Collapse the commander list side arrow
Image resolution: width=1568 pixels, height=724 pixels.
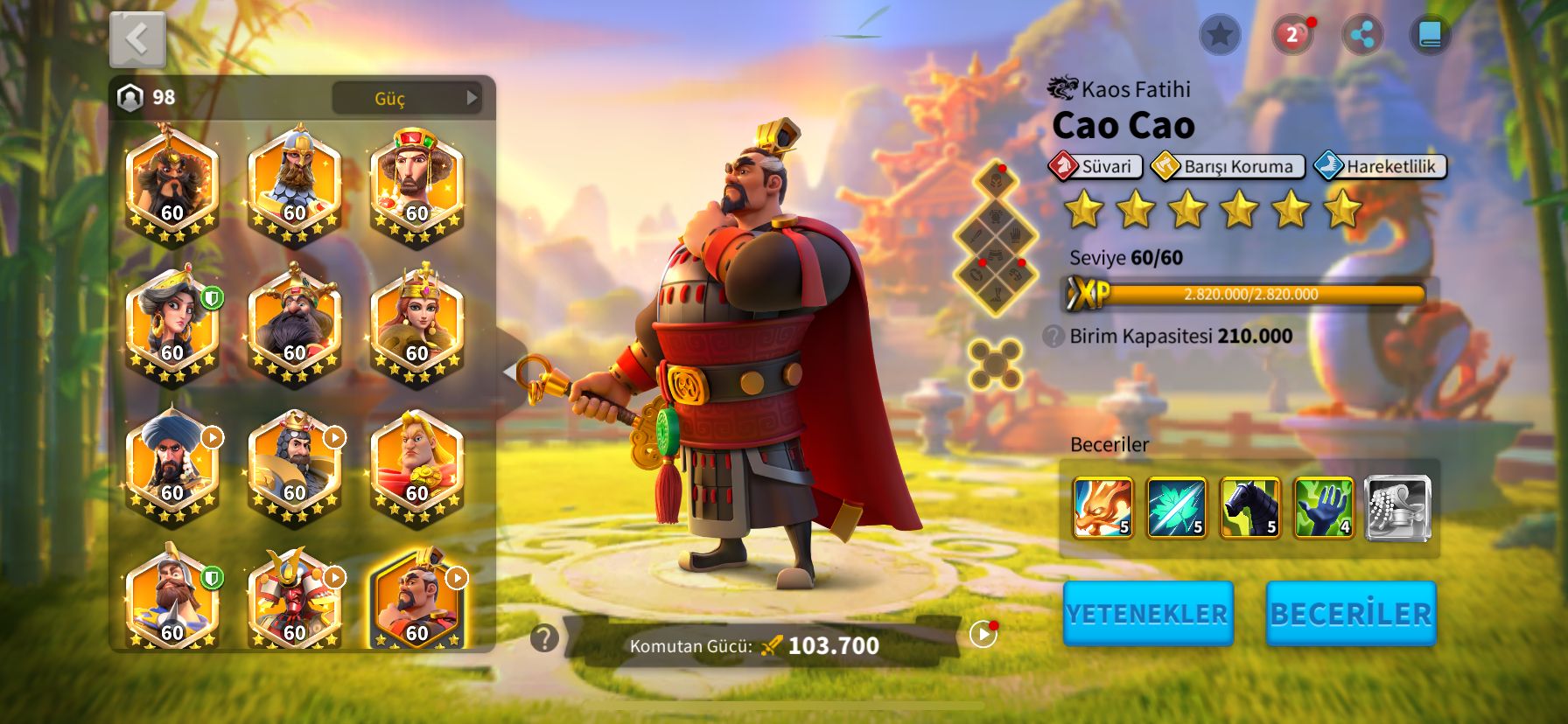click(510, 372)
